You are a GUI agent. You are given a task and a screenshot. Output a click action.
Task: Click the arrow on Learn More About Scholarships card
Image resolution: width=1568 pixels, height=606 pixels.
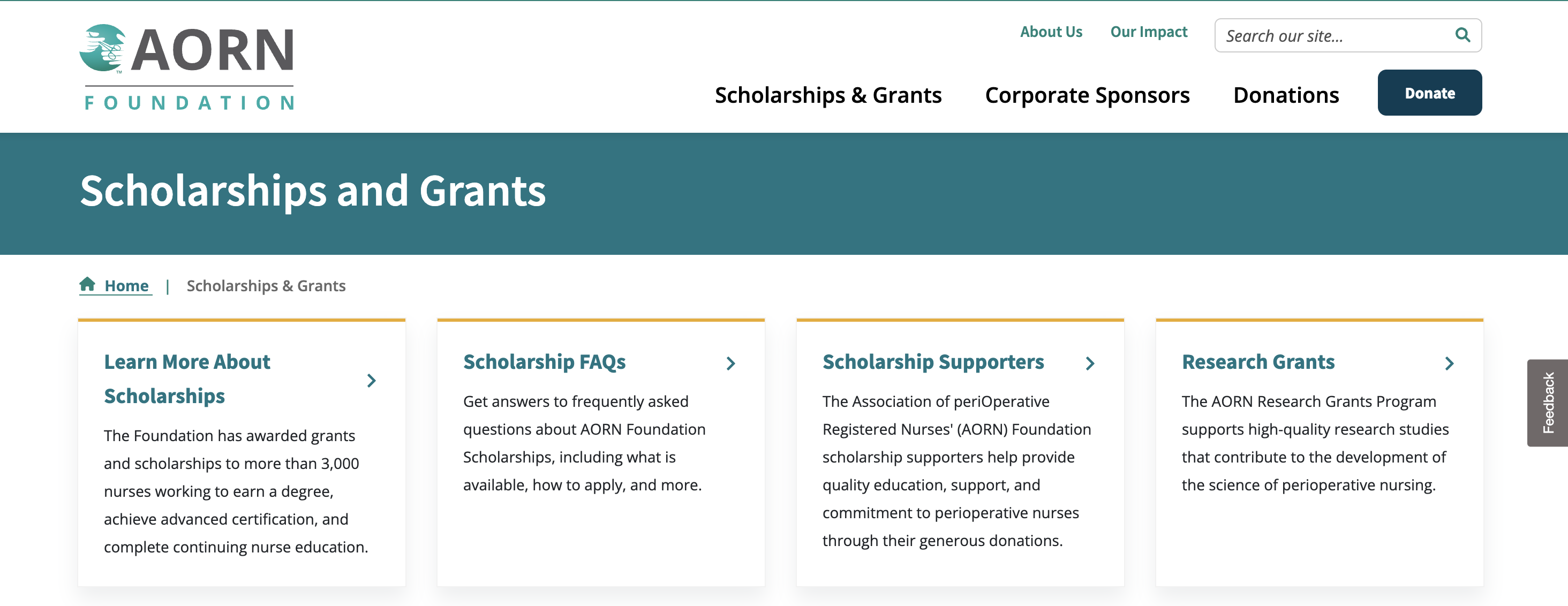coord(372,381)
